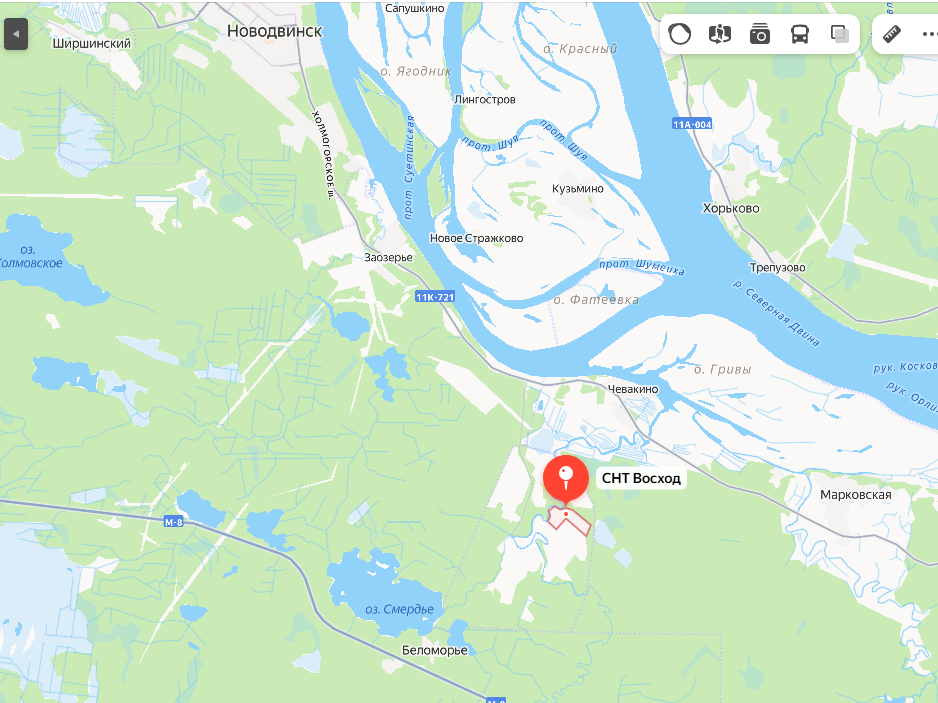Open map layers selector
This screenshot has height=703, width=938.
[x=840, y=34]
